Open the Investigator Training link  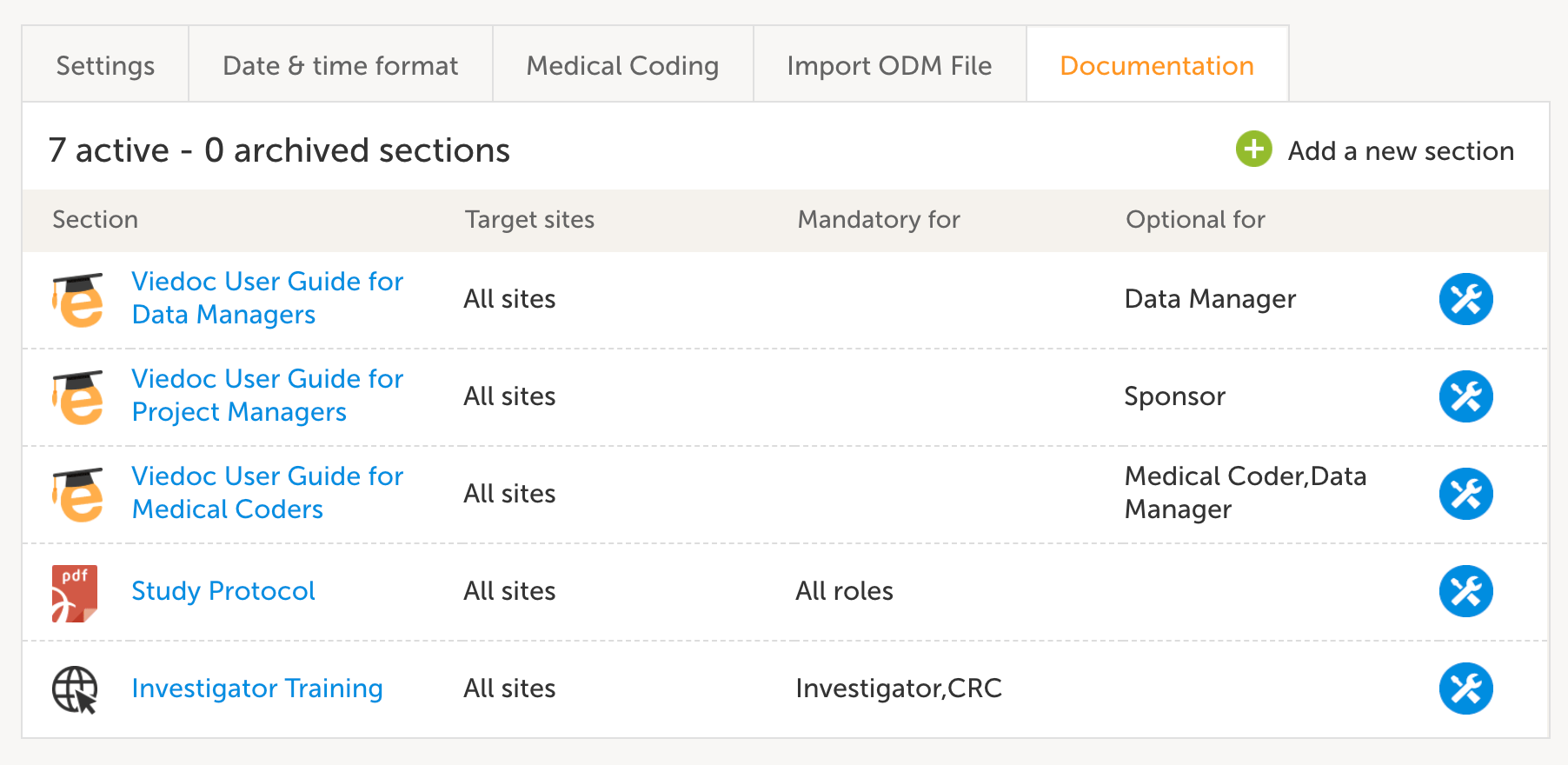pos(257,688)
